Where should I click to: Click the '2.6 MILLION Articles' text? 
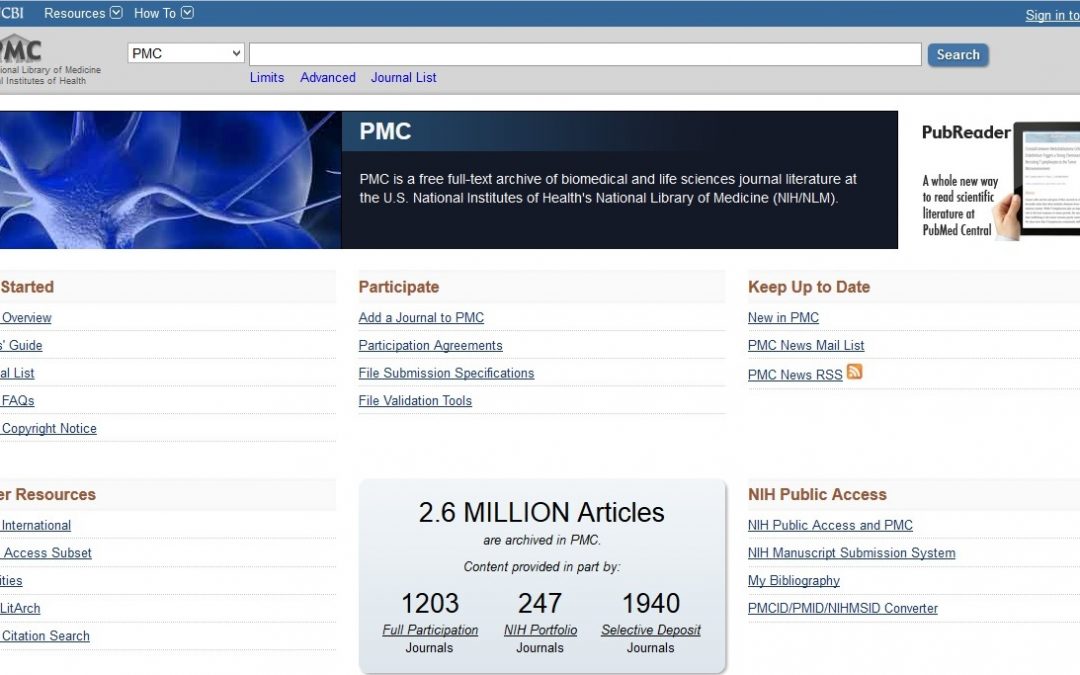click(541, 512)
